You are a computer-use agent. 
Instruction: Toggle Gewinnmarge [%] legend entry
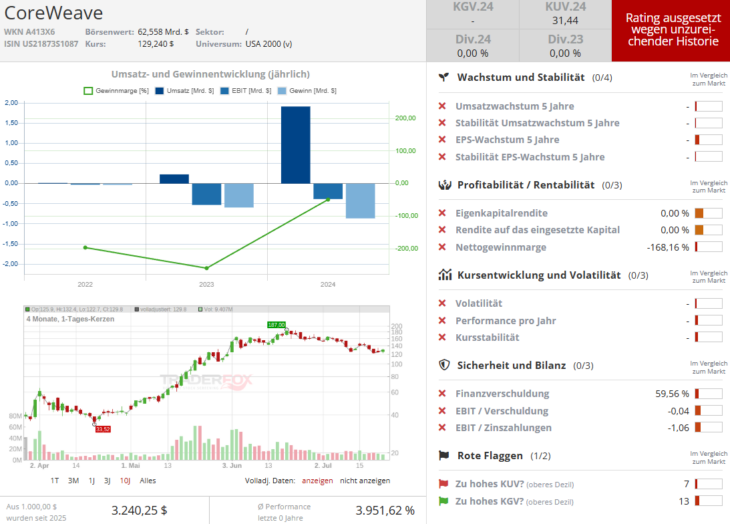point(116,91)
